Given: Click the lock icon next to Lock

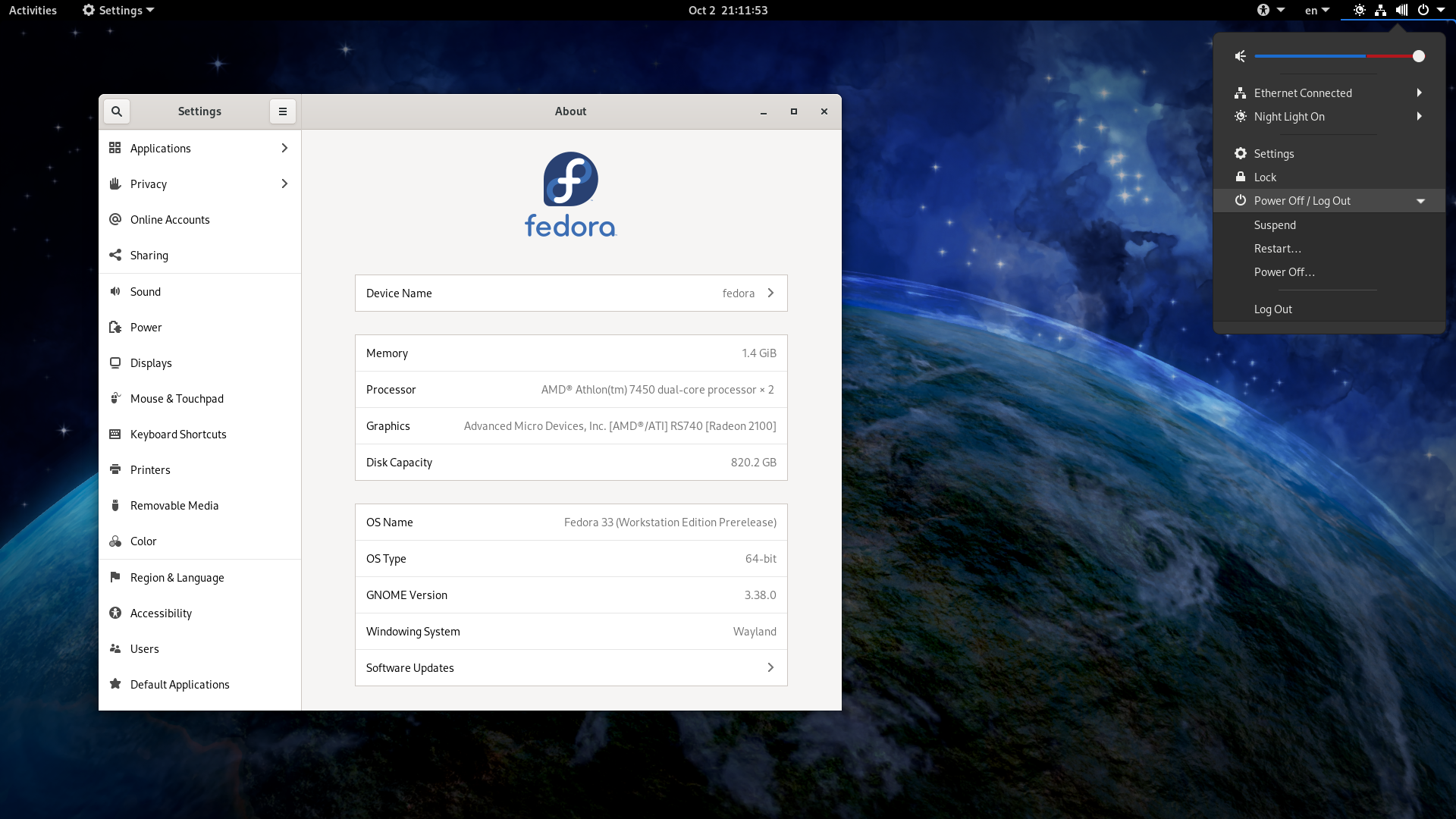Looking at the screenshot, I should (1241, 177).
